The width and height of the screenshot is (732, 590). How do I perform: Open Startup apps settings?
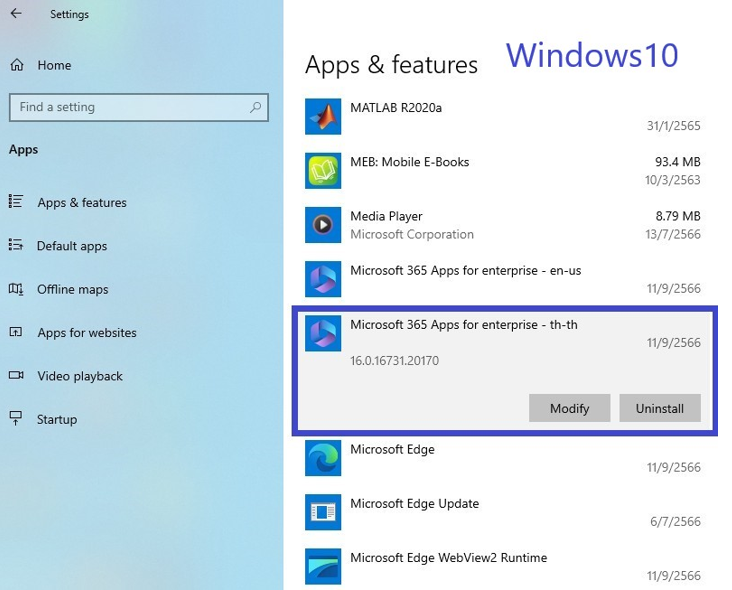click(x=57, y=420)
